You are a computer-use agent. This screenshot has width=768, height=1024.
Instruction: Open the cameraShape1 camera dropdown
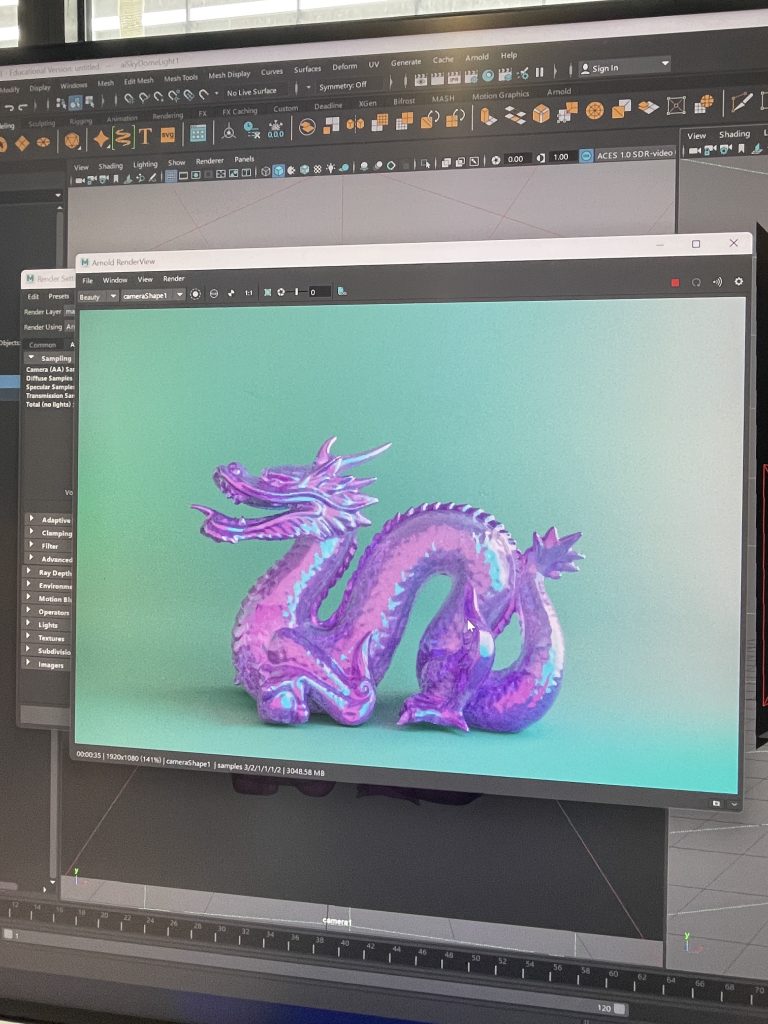[153, 295]
